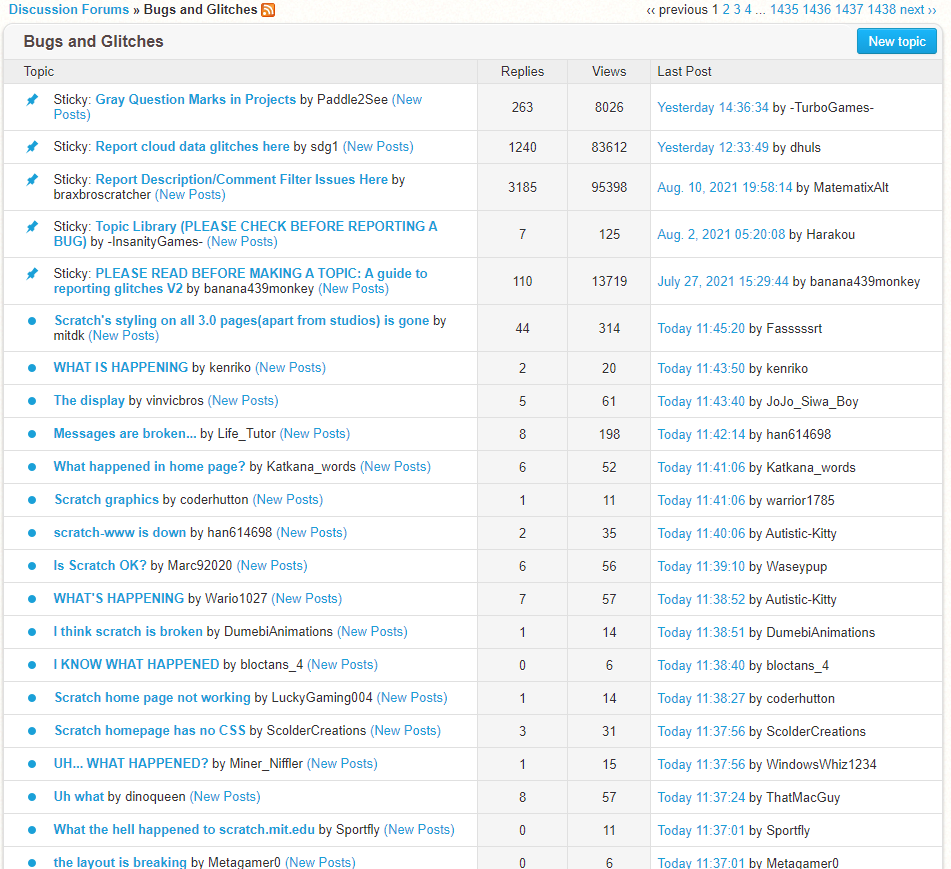Screen dimensions: 951x869
Task: Jump to page 1436
Action: [x=817, y=10]
